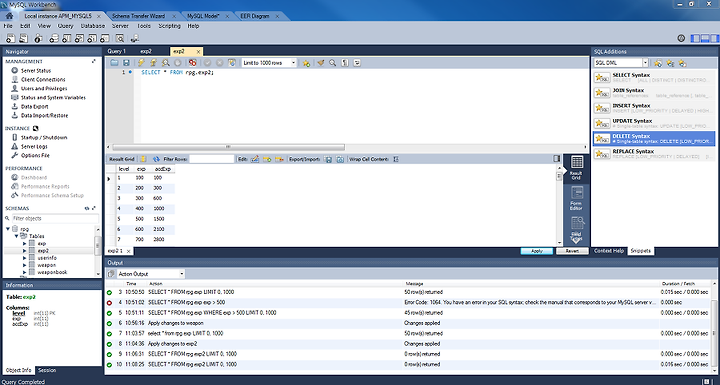Open the Scripting menu
The image size is (720, 385).
(169, 26)
